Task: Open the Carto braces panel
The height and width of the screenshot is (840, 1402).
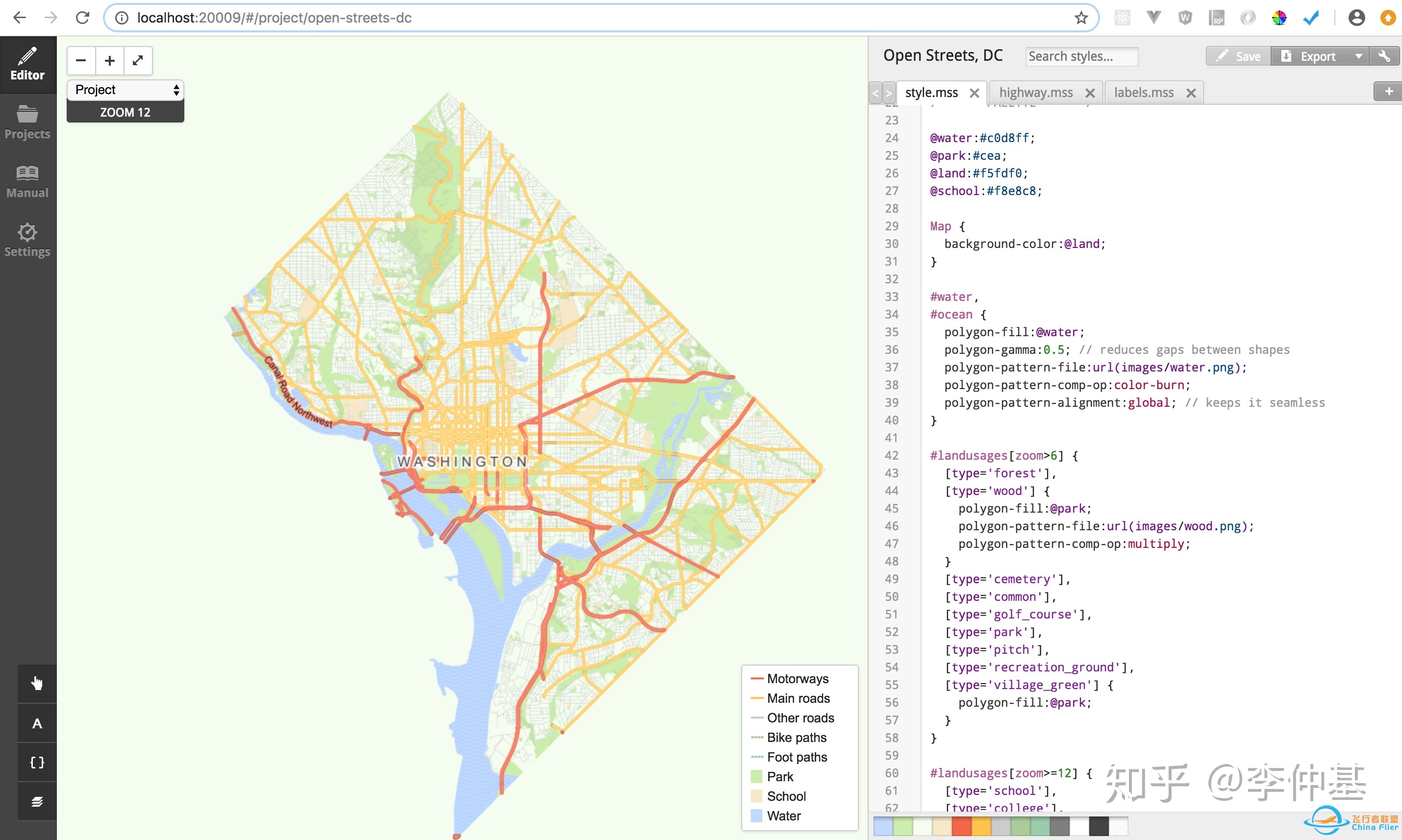Action: coord(37,763)
